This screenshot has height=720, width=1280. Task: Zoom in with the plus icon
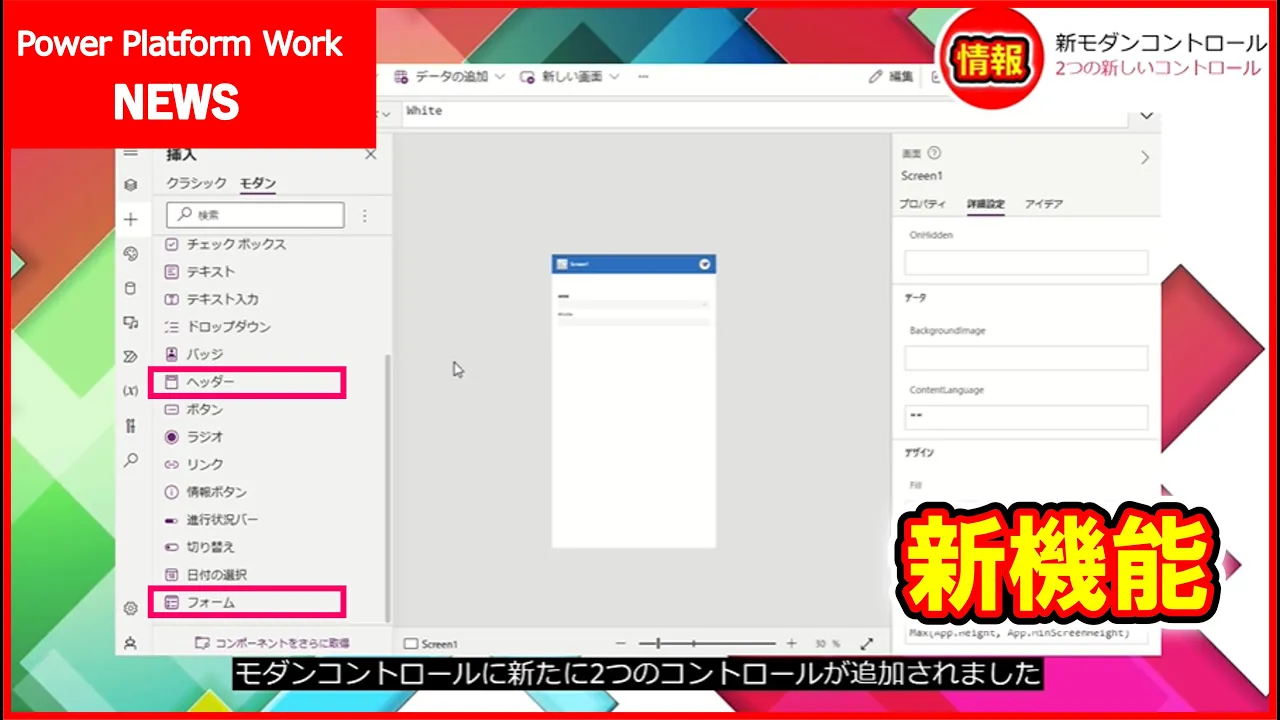pyautogui.click(x=791, y=643)
